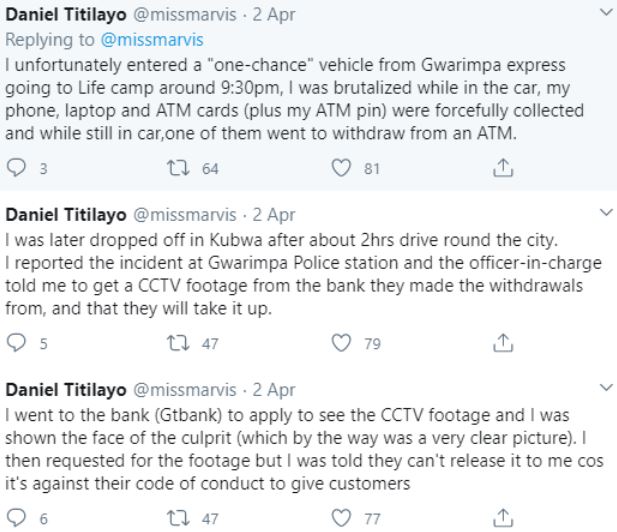Open Daniel Titilayo profile from first tweet
Image resolution: width=617 pixels, height=532 pixels.
coord(68,14)
